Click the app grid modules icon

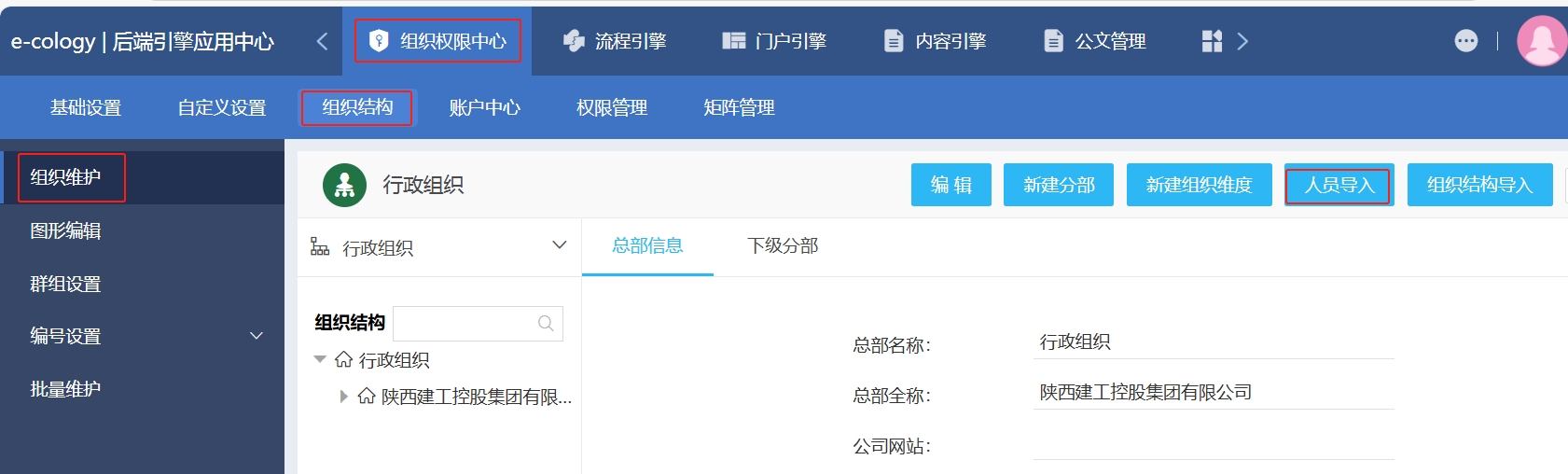[x=1211, y=41]
